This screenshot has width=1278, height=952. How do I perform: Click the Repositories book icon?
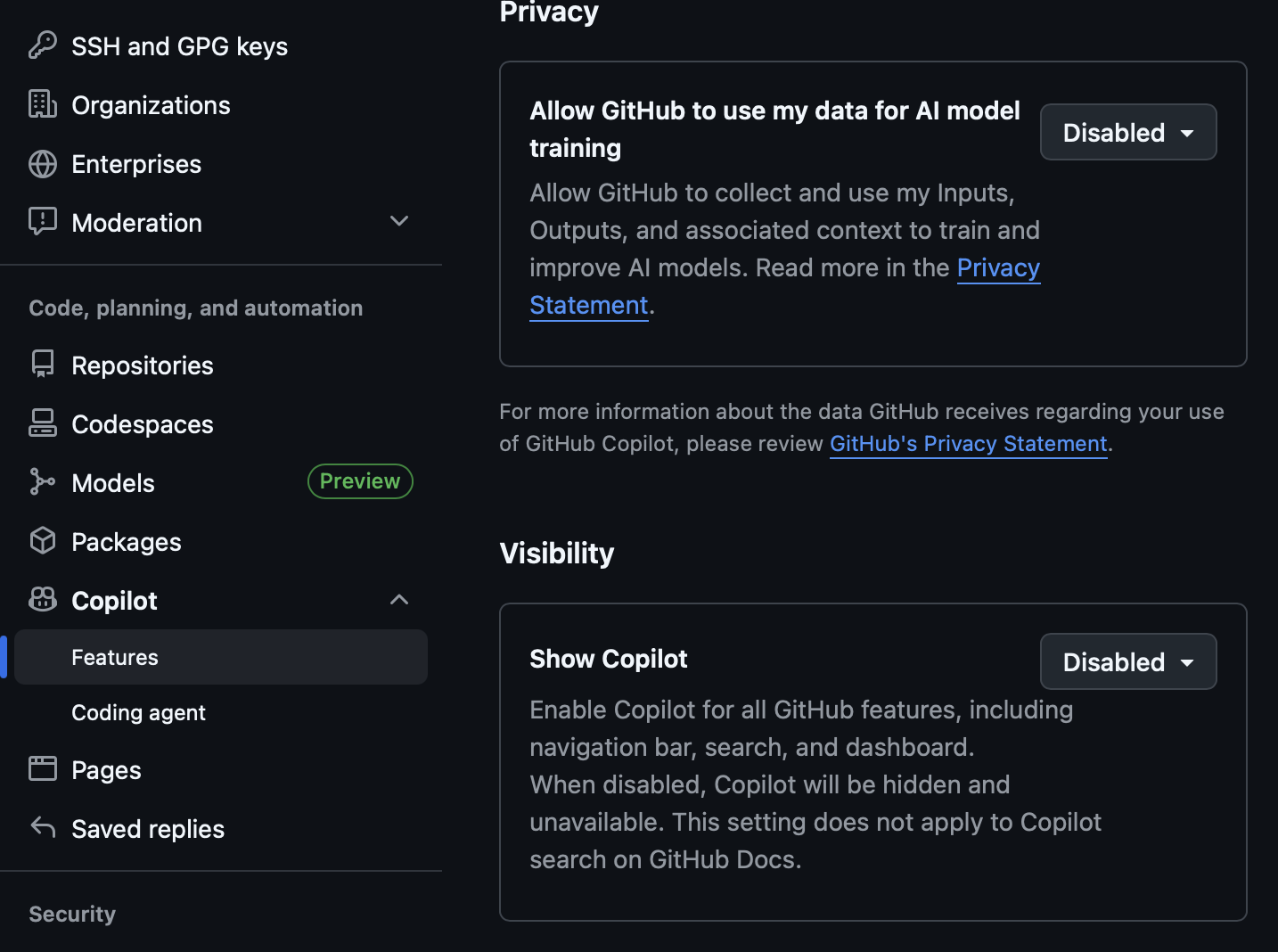click(x=42, y=365)
